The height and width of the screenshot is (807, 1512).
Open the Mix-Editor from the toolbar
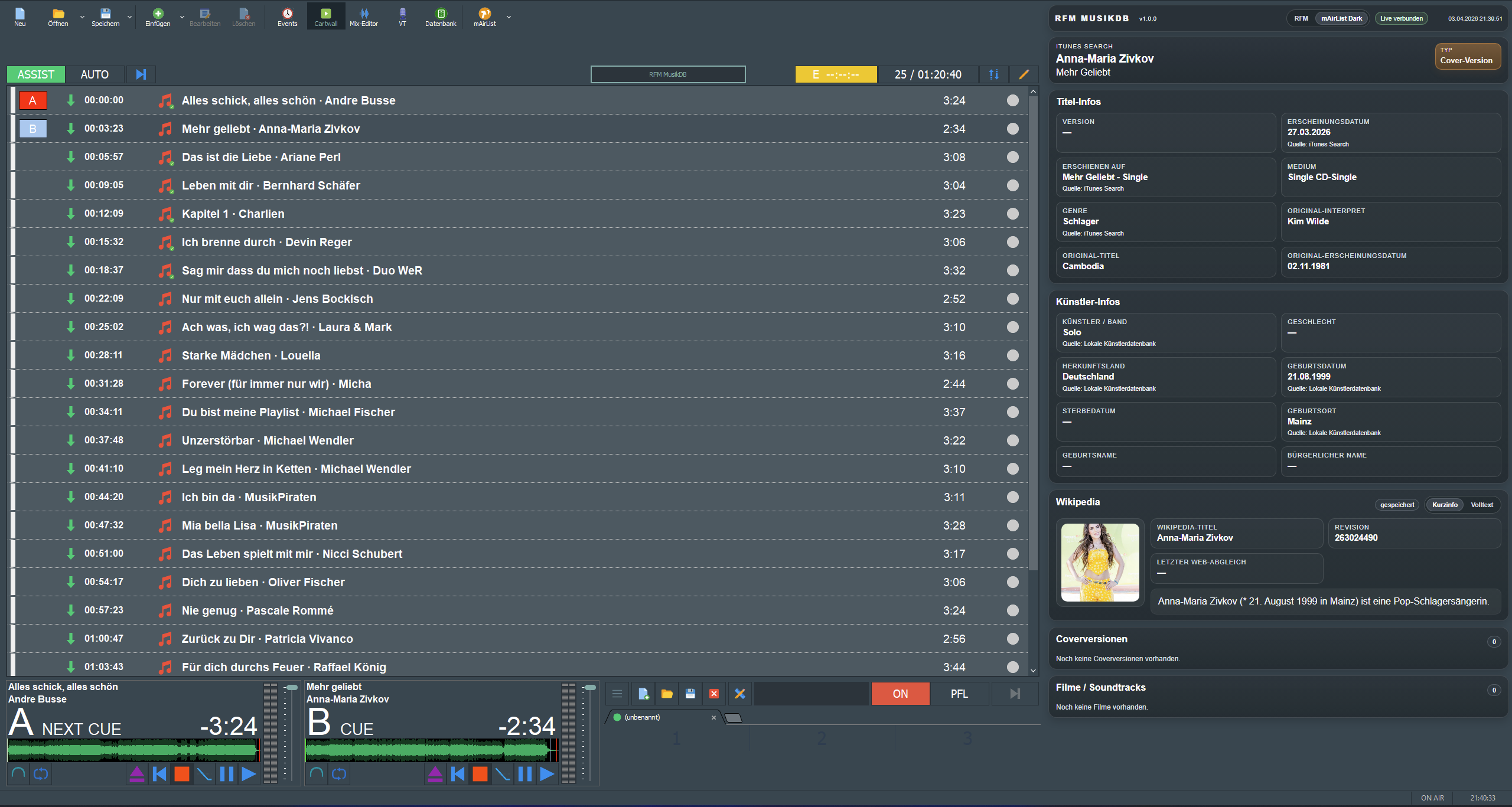[363, 17]
